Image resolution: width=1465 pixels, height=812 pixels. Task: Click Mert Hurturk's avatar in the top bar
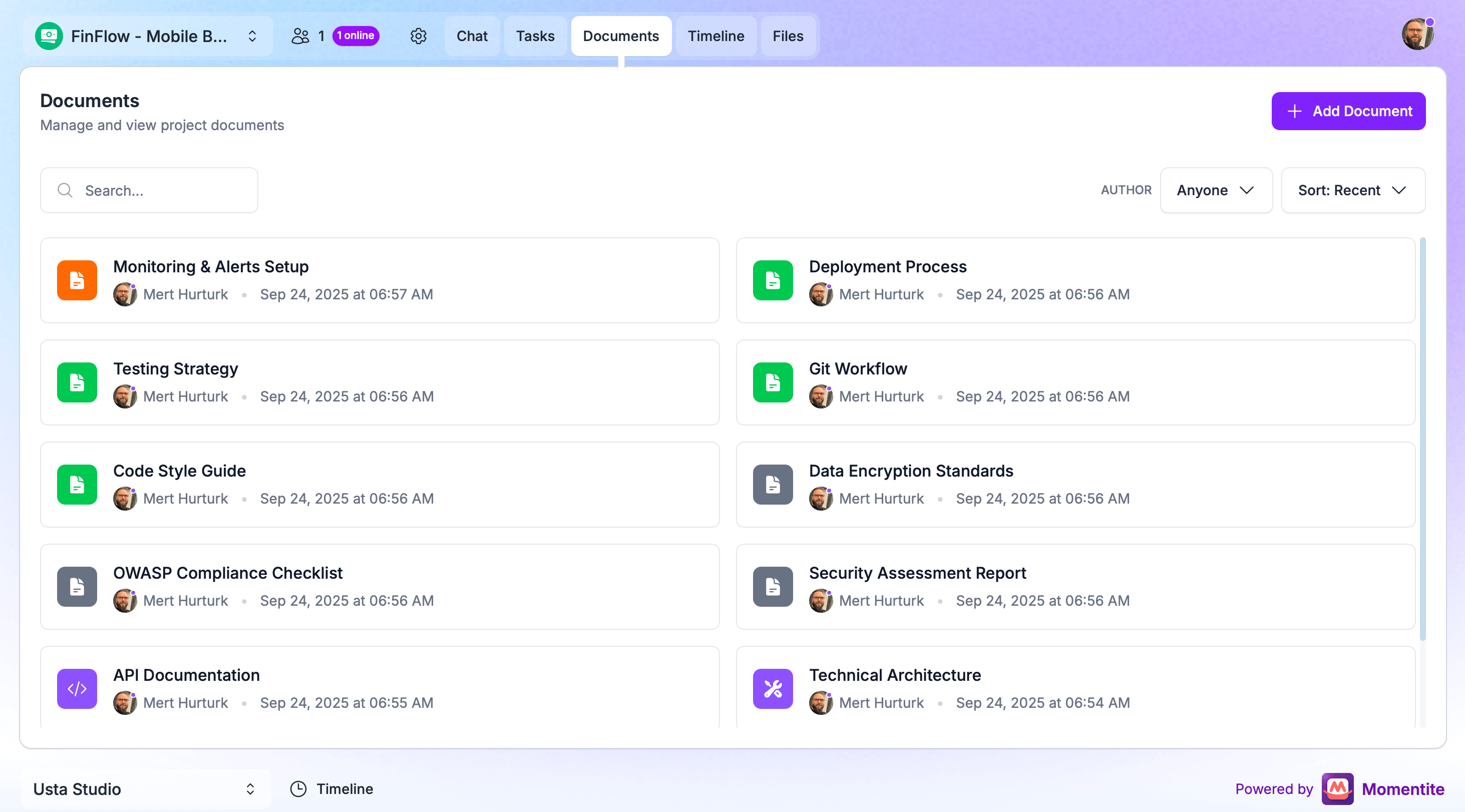pyautogui.click(x=1417, y=34)
